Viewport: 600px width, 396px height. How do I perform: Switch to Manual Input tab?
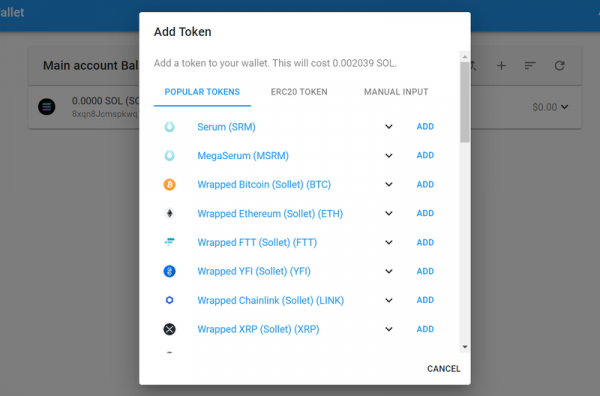click(x=396, y=92)
